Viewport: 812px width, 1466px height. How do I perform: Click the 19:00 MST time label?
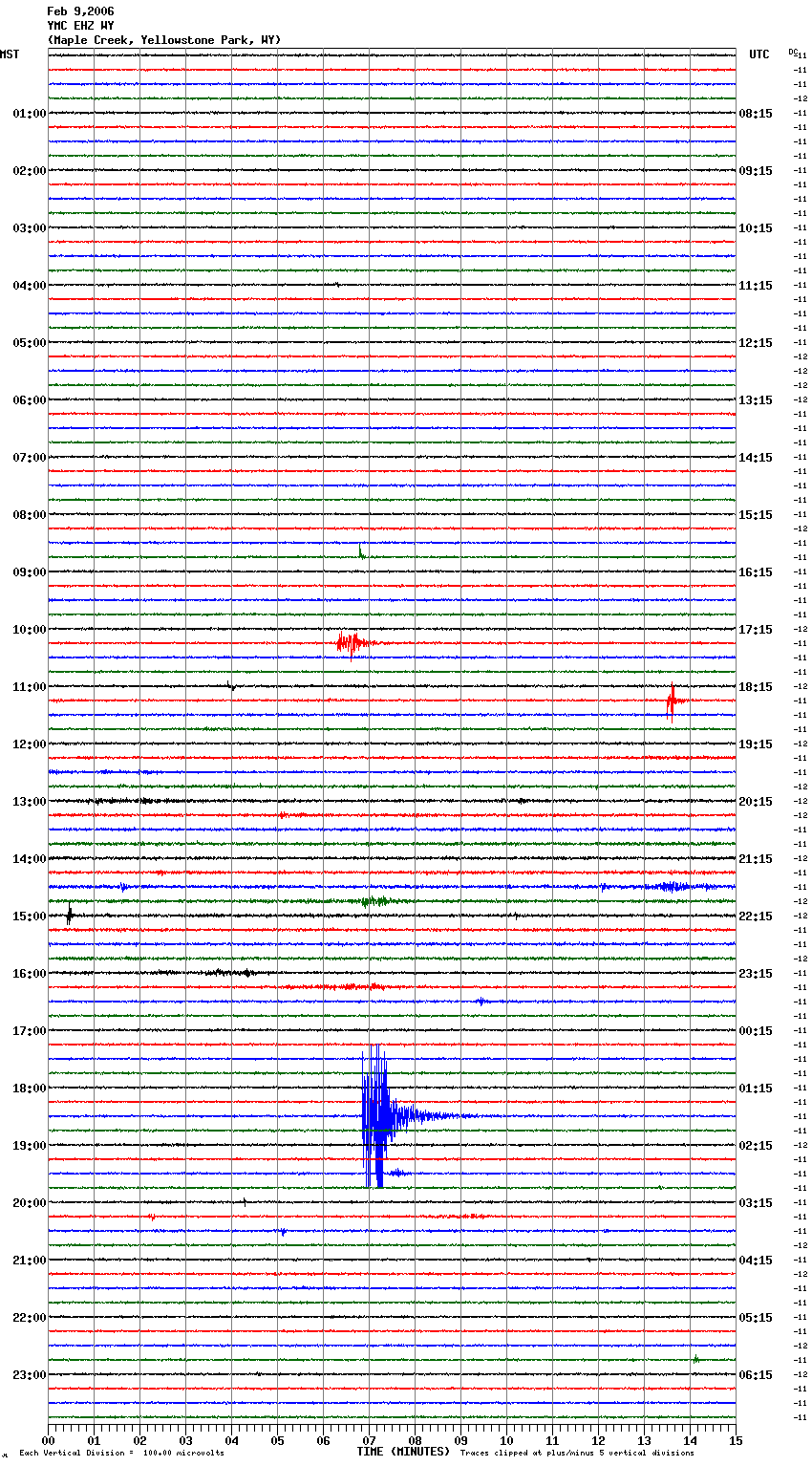[29, 1146]
